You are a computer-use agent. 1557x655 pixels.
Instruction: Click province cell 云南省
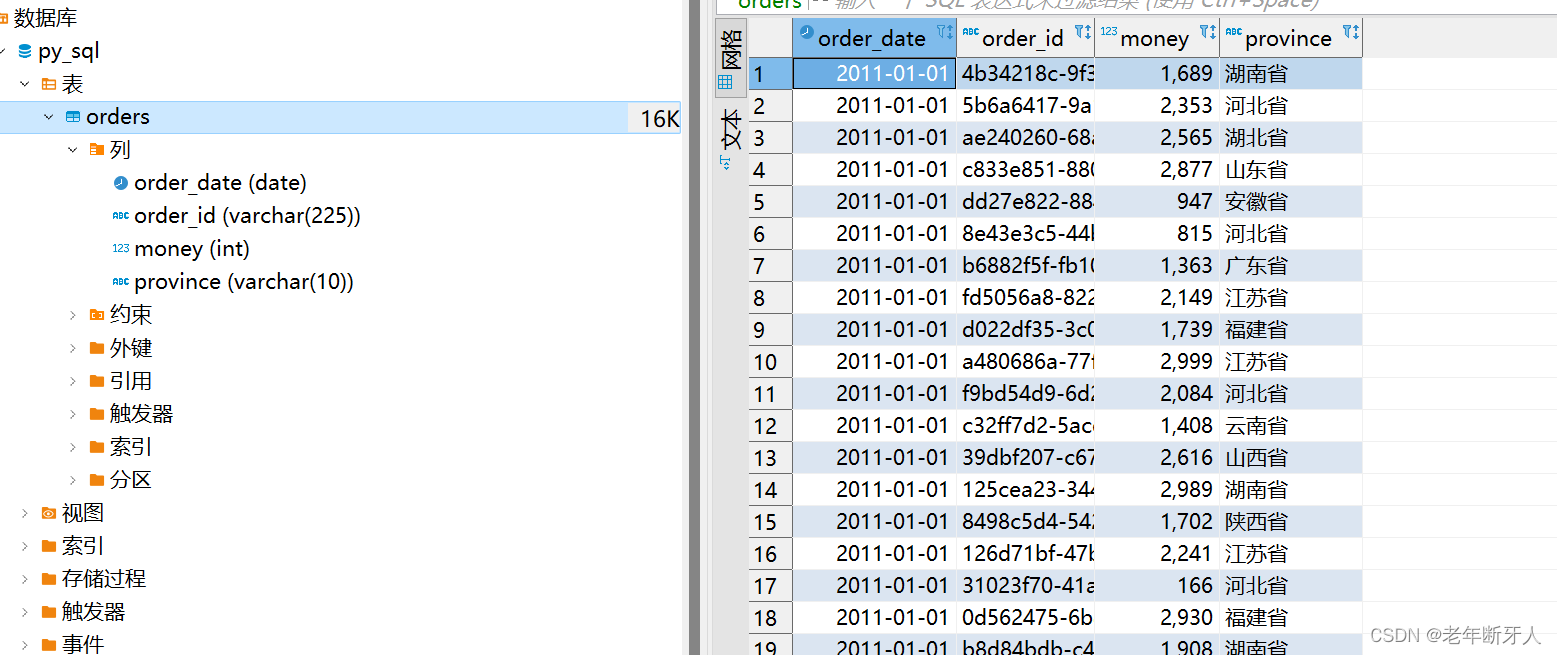pos(1291,426)
